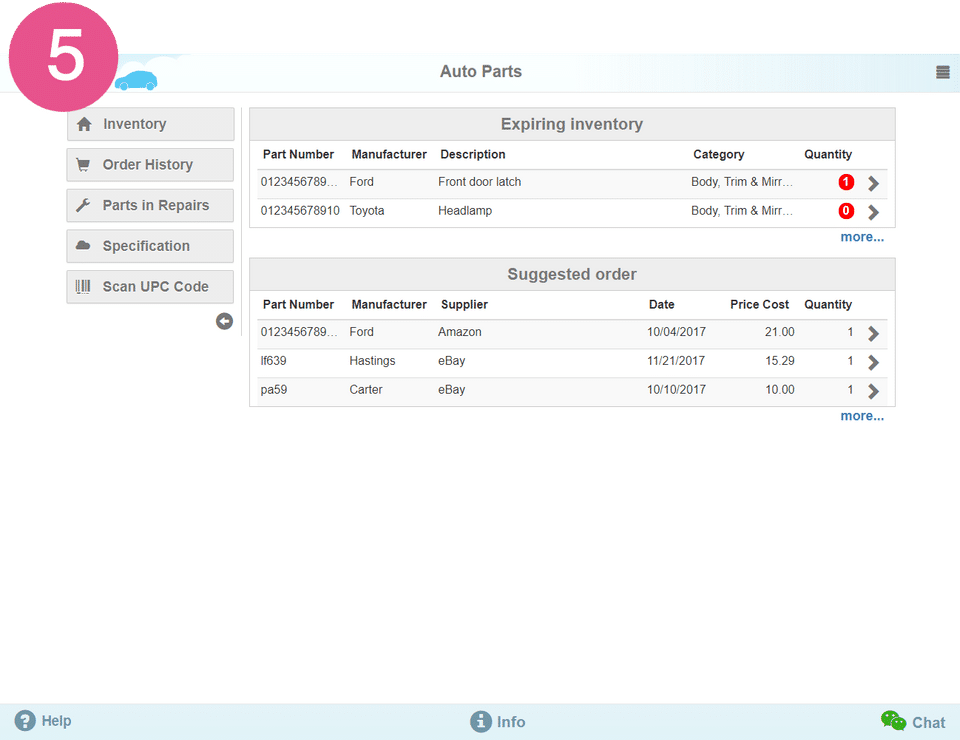
Task: Click the Inventory home icon
Action: tap(84, 124)
